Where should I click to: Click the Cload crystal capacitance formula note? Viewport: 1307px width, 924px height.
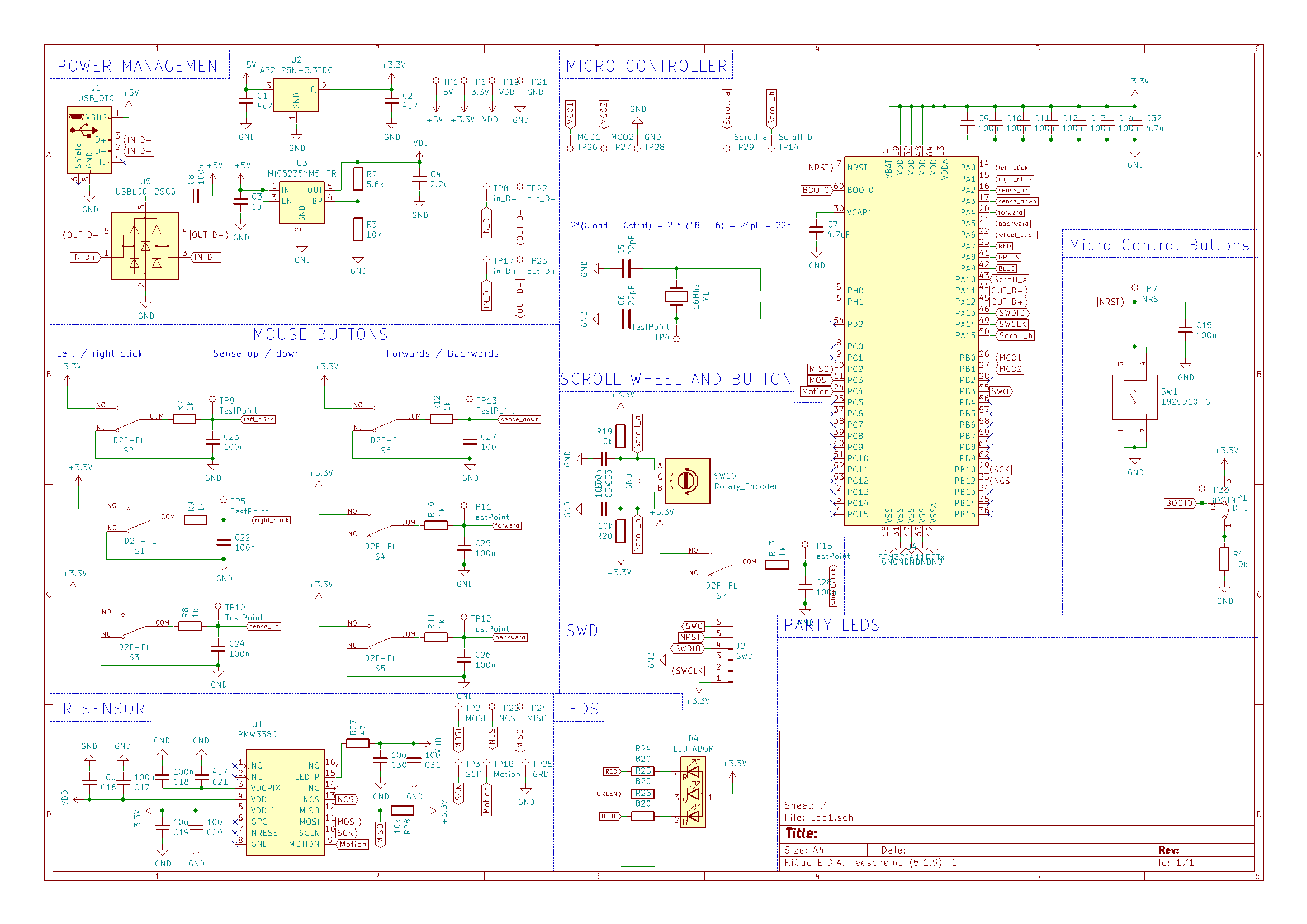point(683,225)
